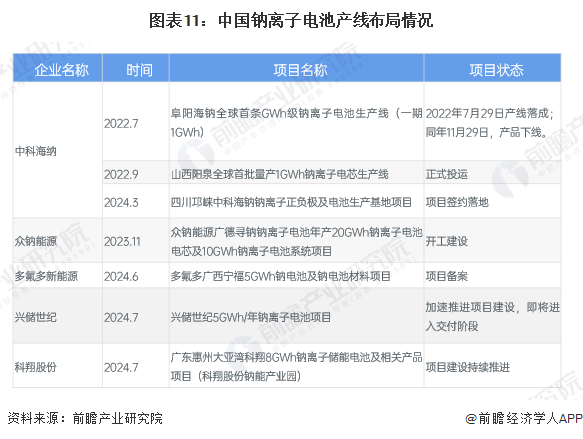
Task: Click the 时间 column header
Action: tap(136, 68)
